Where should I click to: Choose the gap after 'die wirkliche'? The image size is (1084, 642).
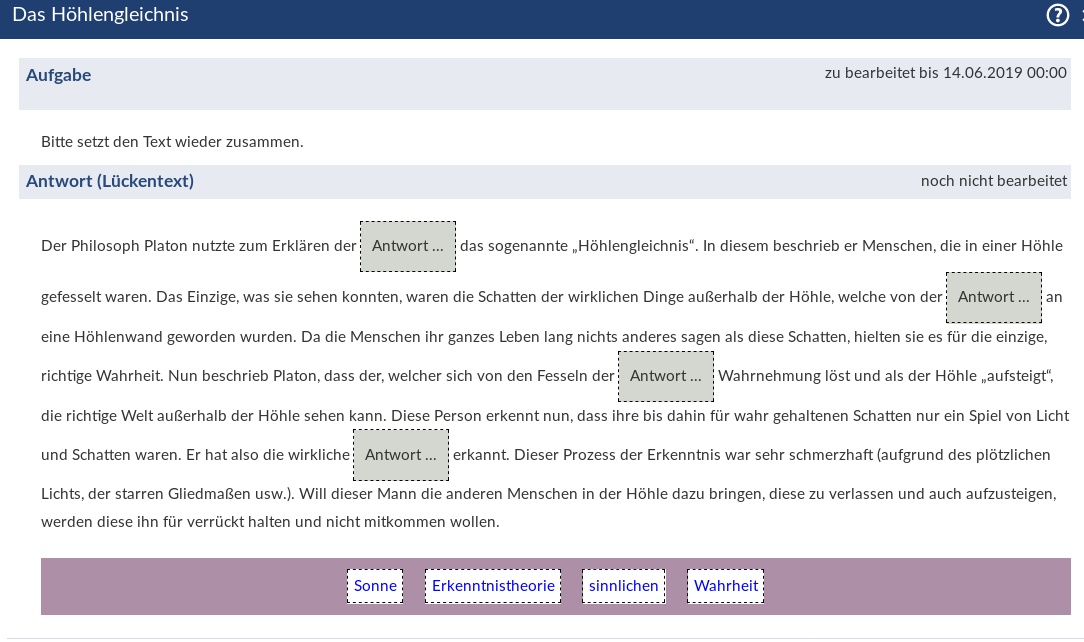400,455
